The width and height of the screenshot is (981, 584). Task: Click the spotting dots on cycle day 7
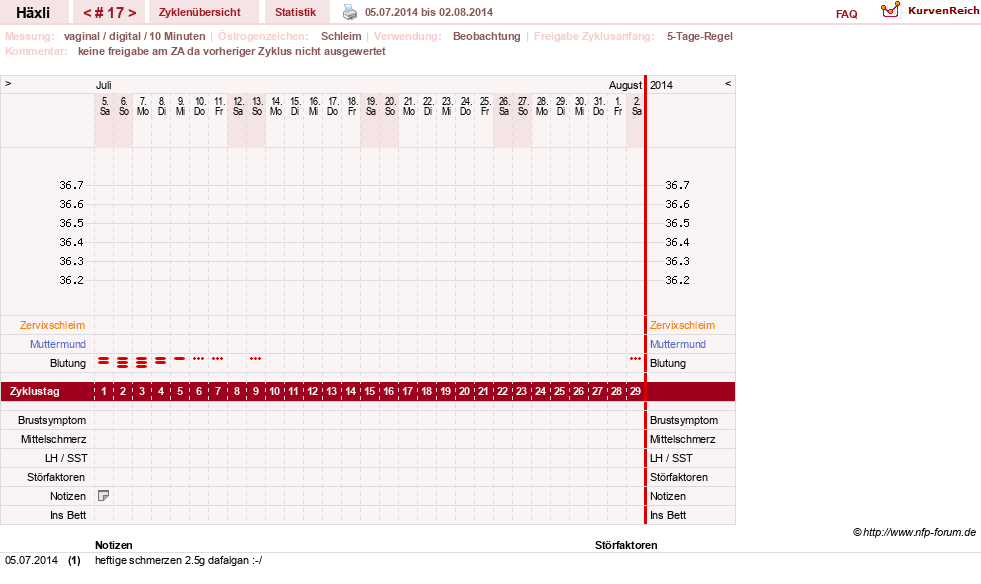pyautogui.click(x=217, y=359)
